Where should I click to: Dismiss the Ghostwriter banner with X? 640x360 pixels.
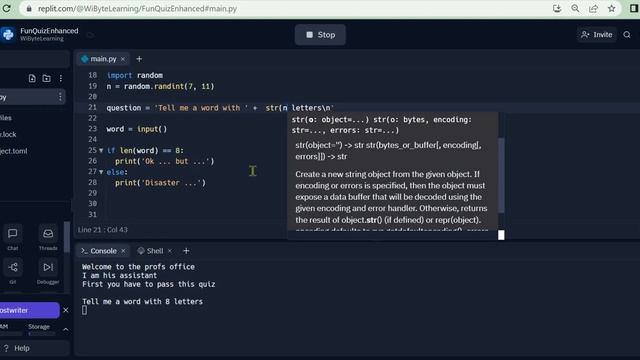pos(66,310)
